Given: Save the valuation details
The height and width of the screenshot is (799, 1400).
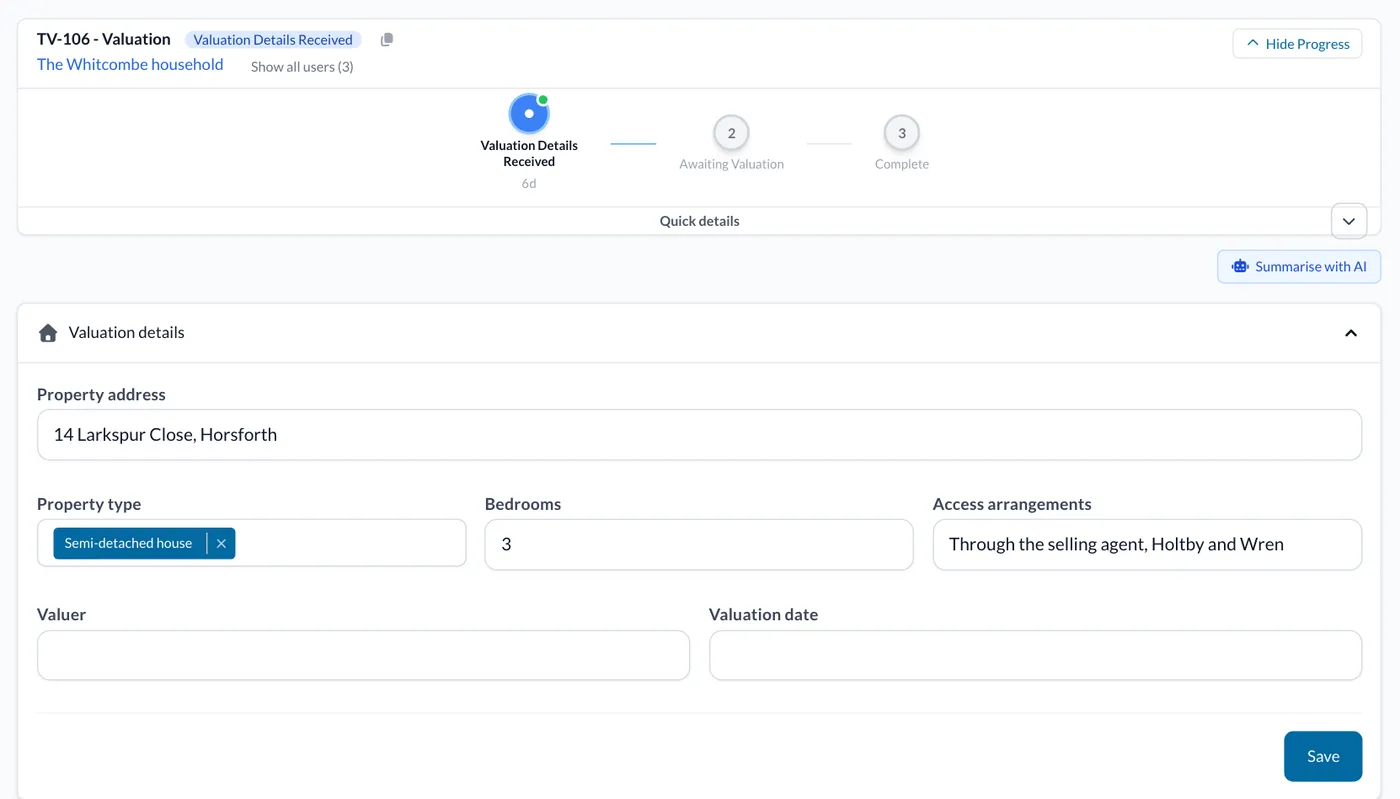Looking at the screenshot, I should pyautogui.click(x=1323, y=756).
